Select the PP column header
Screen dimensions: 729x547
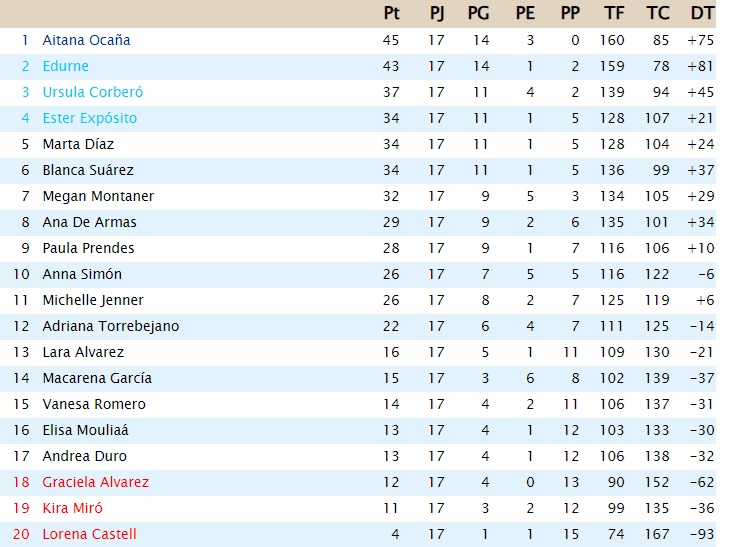(570, 13)
